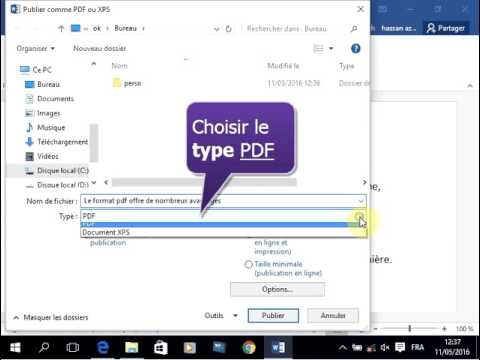The image size is (480, 360).
Task: Open the Options... button
Action: (x=277, y=289)
